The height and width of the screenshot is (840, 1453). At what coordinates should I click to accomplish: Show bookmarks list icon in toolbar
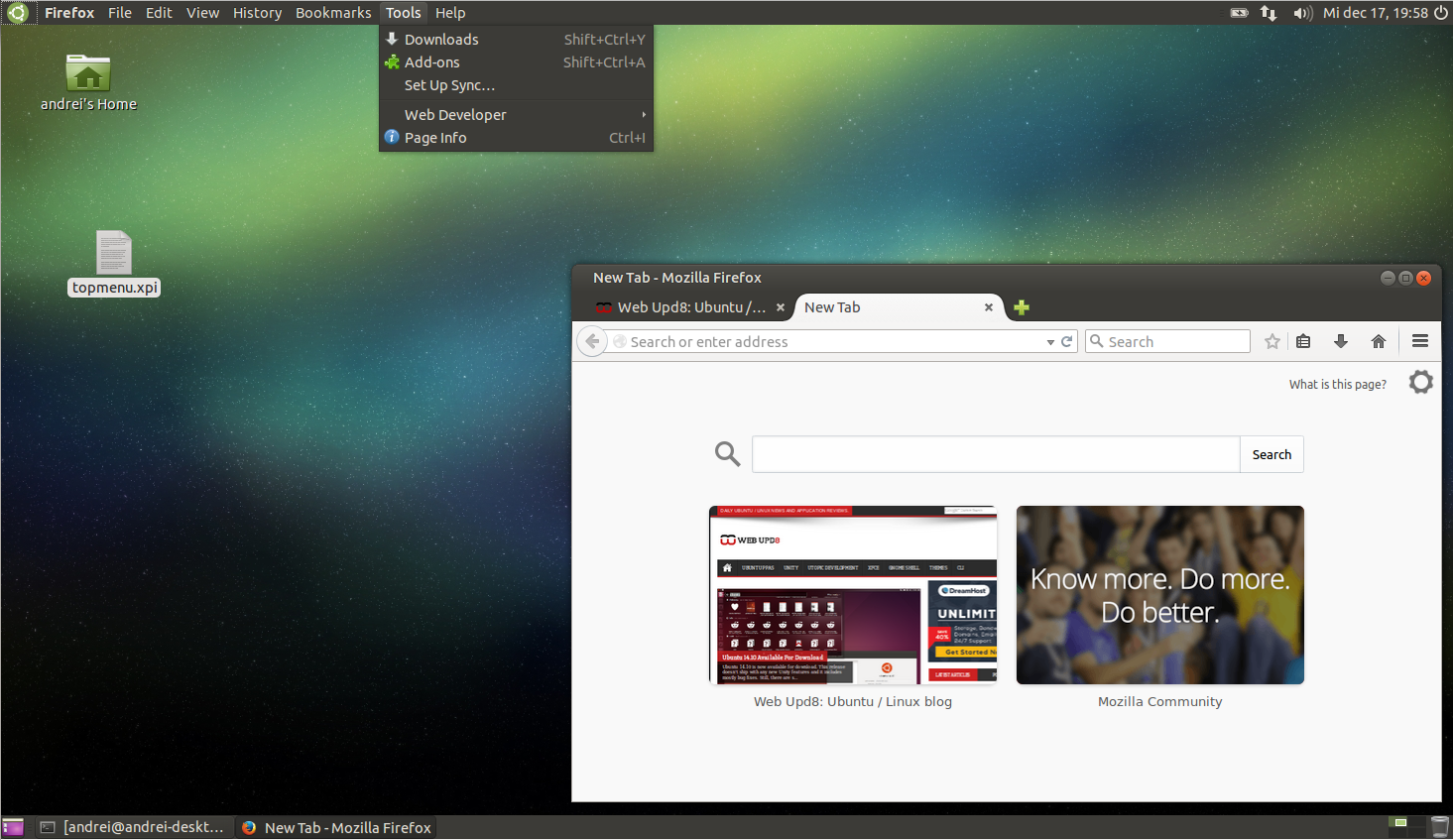pos(1303,341)
